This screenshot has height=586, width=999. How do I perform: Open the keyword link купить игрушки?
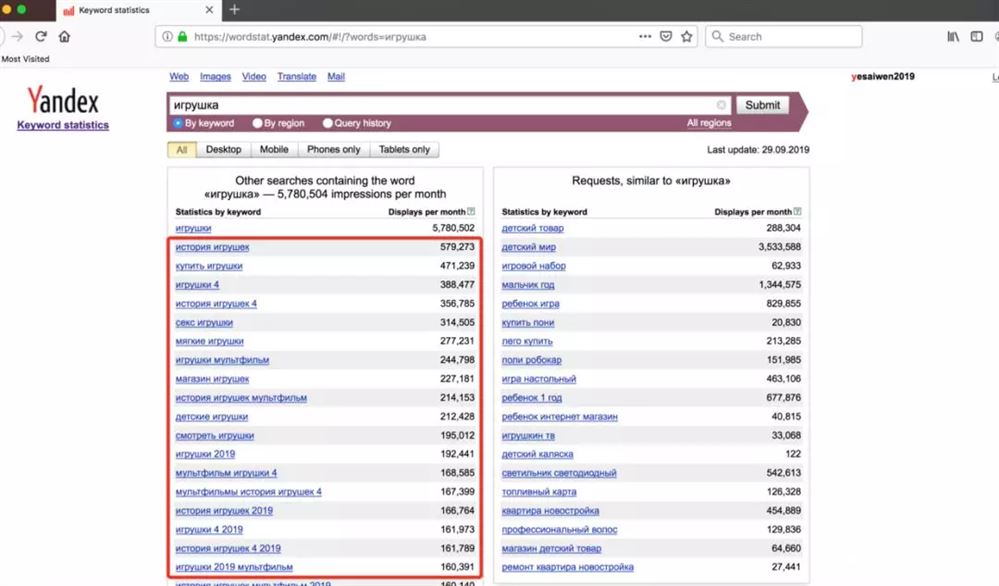[209, 266]
